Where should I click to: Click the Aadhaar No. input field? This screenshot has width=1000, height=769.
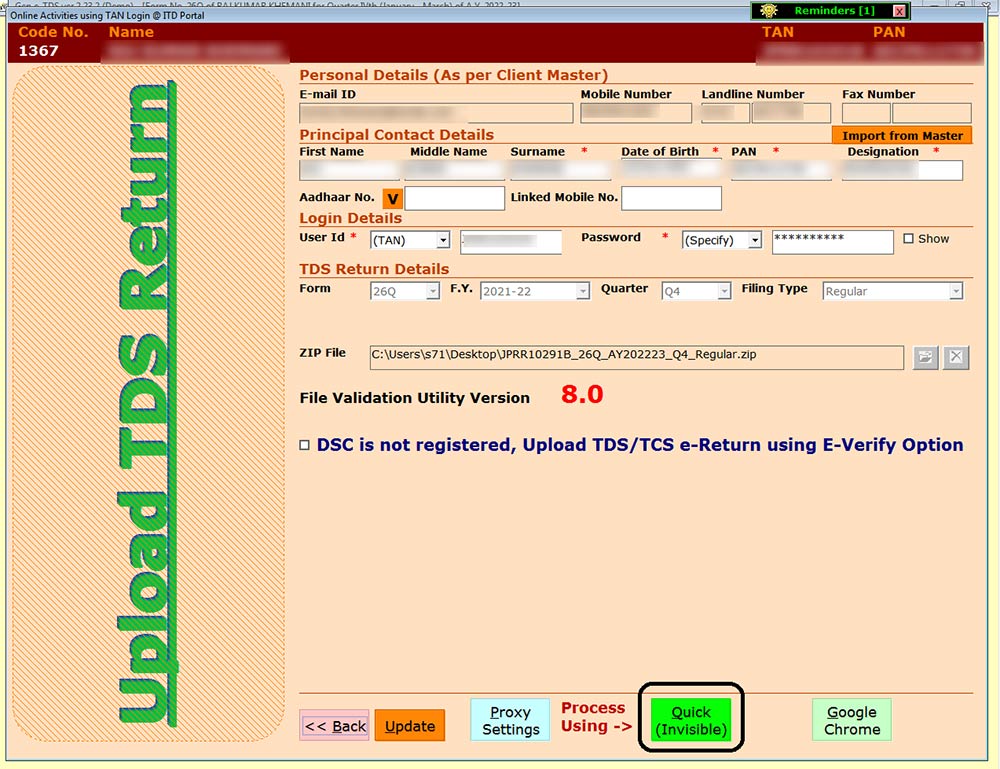pos(454,199)
